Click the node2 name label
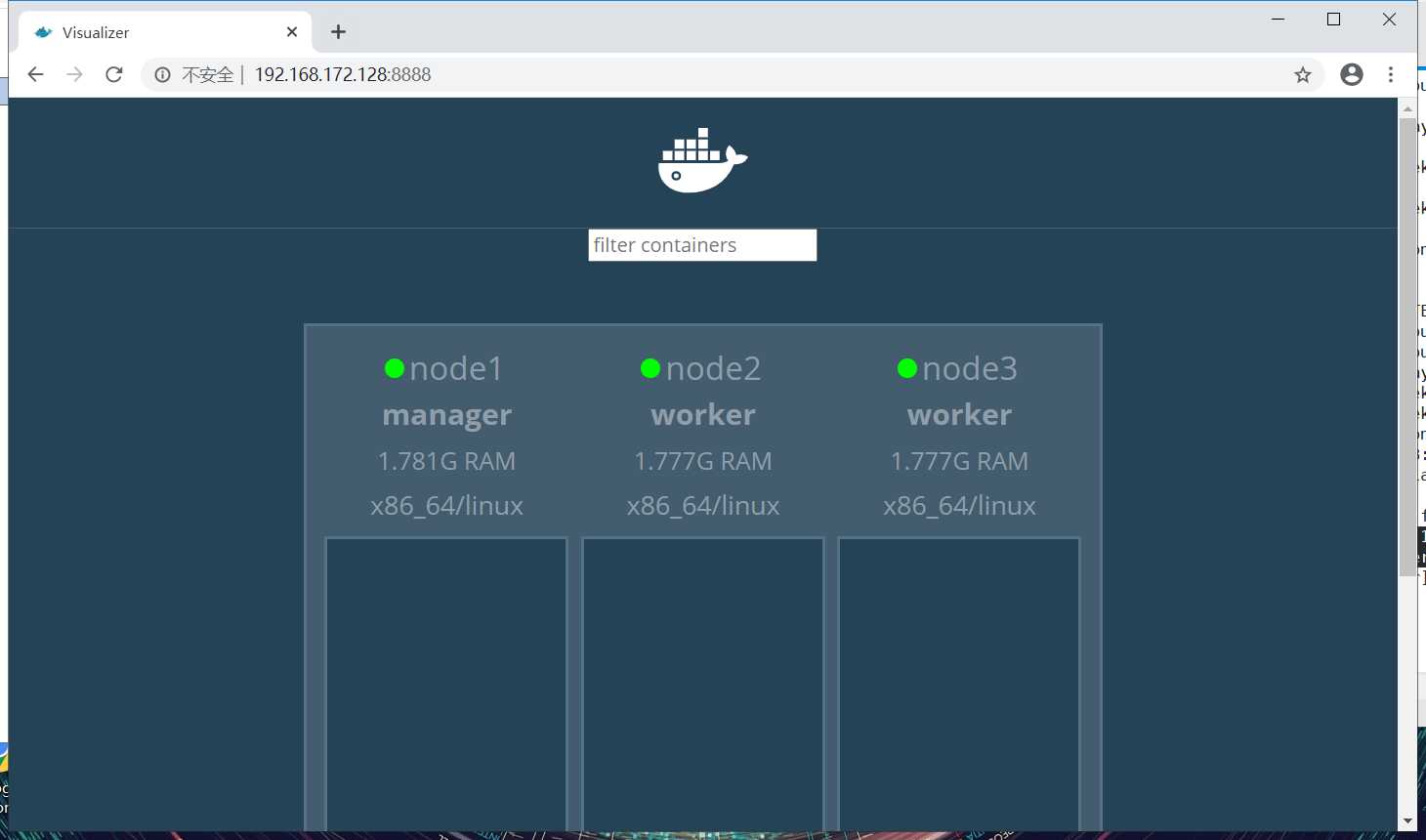The width and height of the screenshot is (1426, 840). tap(713, 368)
